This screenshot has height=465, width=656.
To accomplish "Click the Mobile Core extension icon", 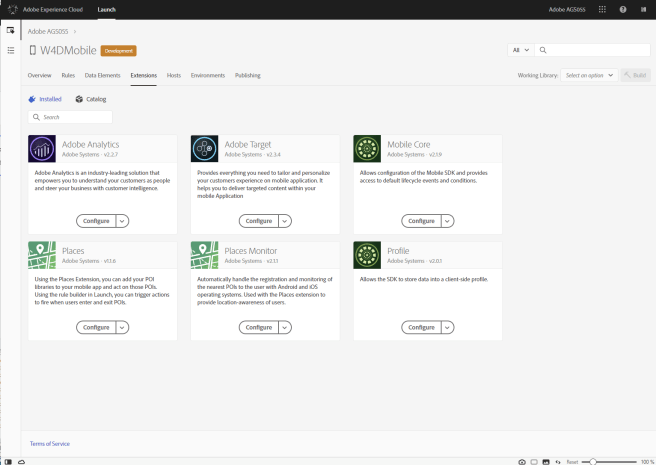I will (367, 149).
